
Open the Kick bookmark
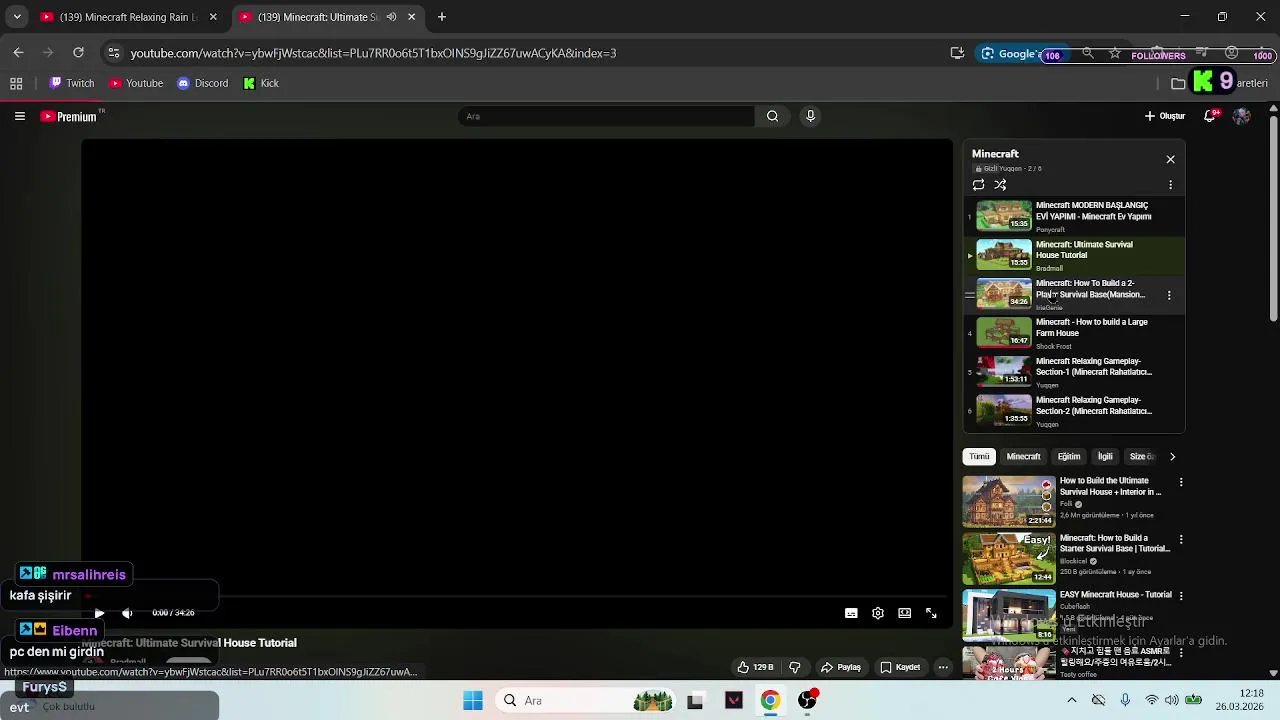click(x=261, y=84)
